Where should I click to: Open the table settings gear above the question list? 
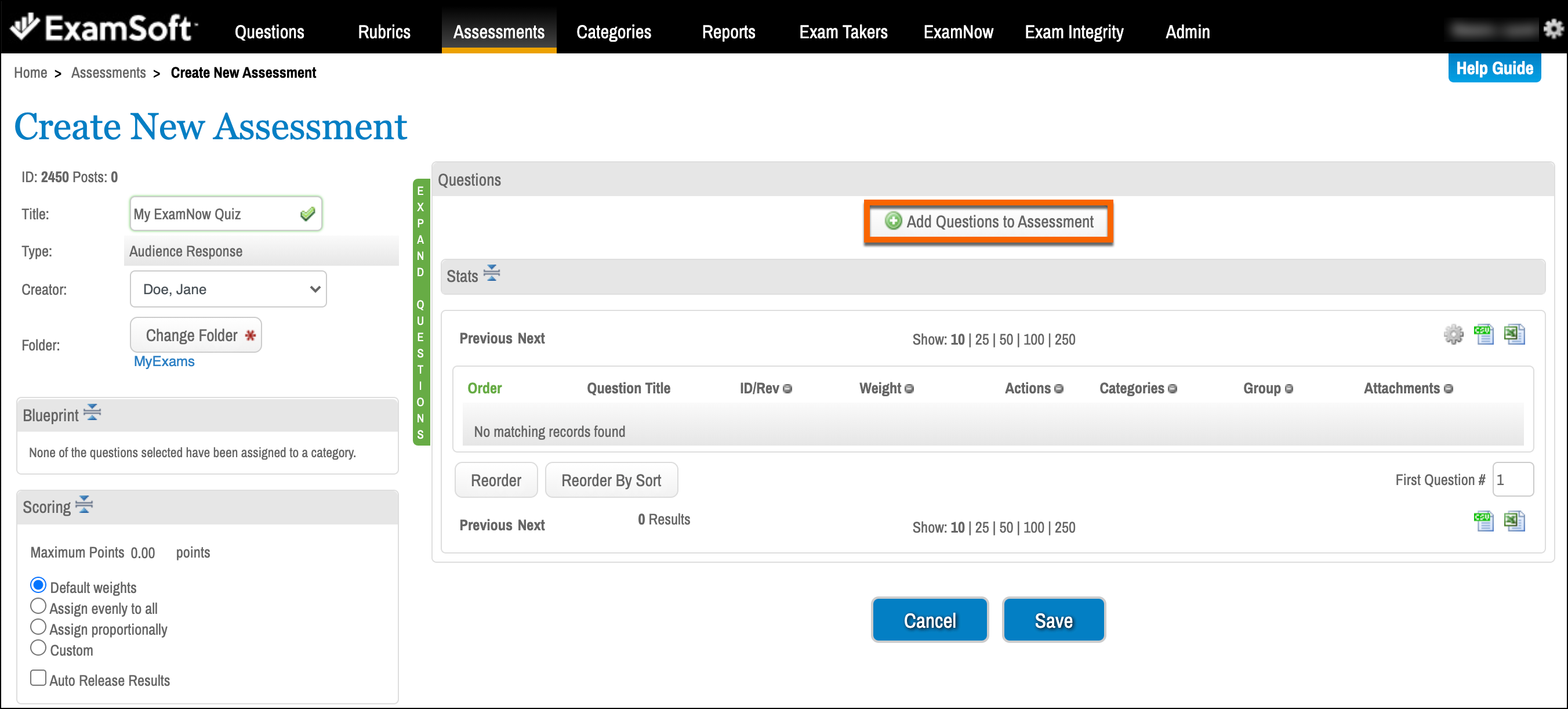point(1454,334)
